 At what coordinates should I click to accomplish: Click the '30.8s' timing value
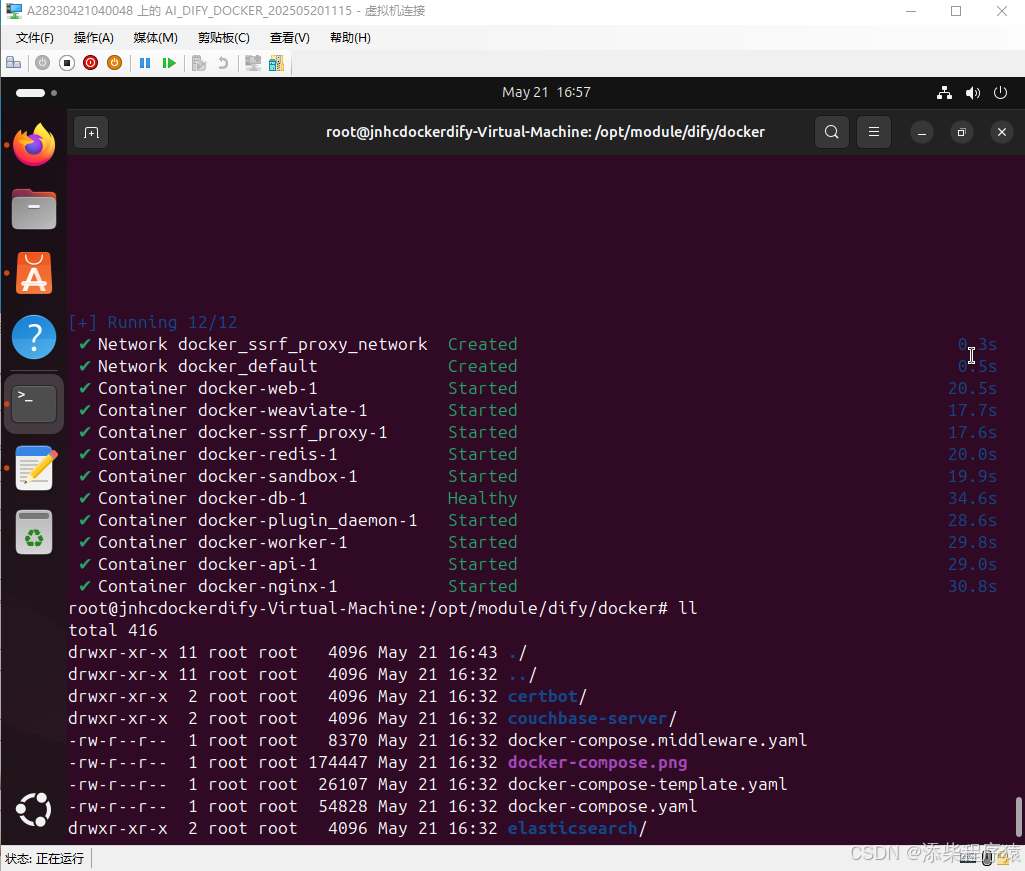972,587
